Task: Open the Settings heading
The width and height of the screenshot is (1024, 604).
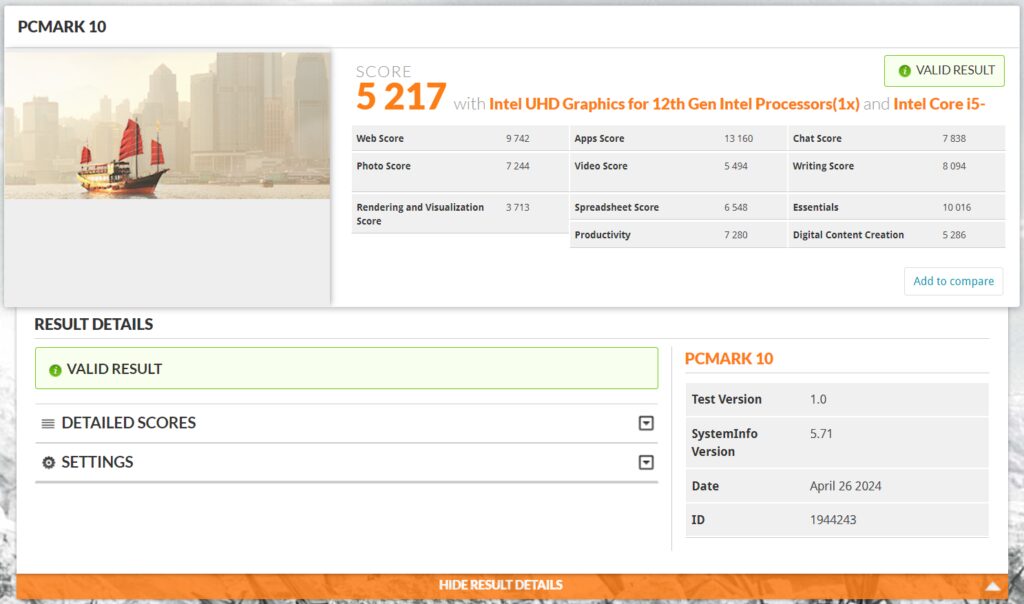Action: (x=97, y=462)
